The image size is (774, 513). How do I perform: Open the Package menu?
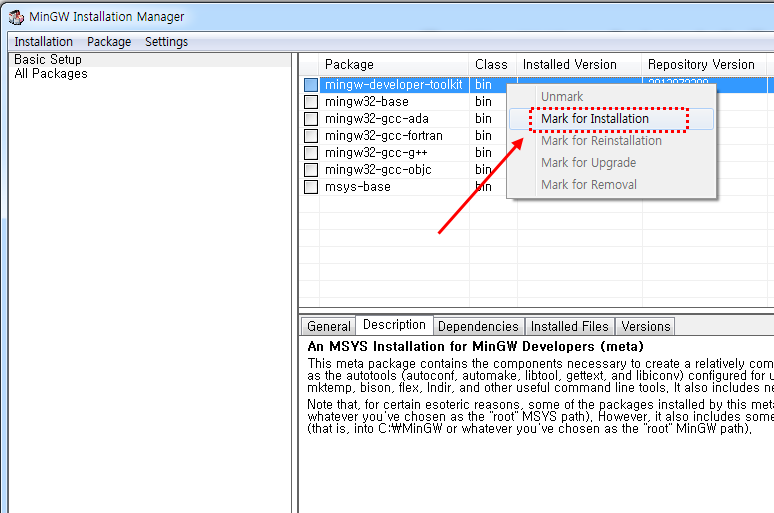pyautogui.click(x=109, y=42)
